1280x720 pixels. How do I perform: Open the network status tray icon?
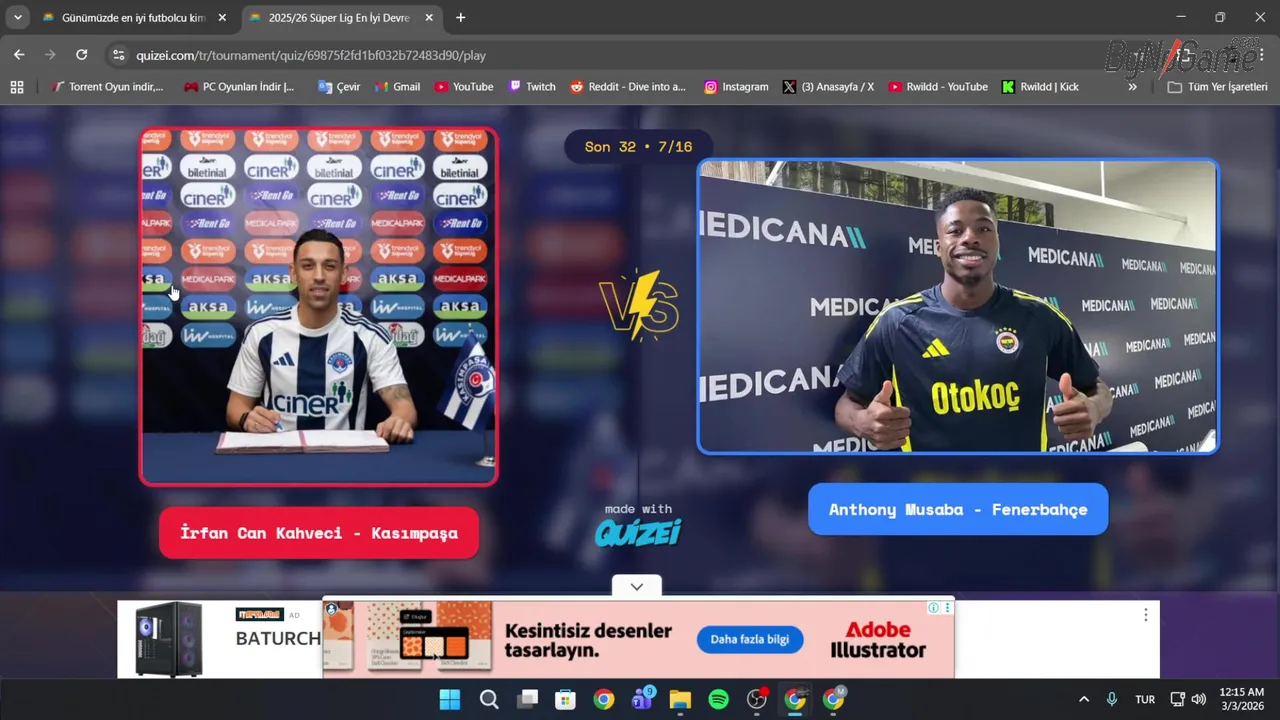[1178, 699]
